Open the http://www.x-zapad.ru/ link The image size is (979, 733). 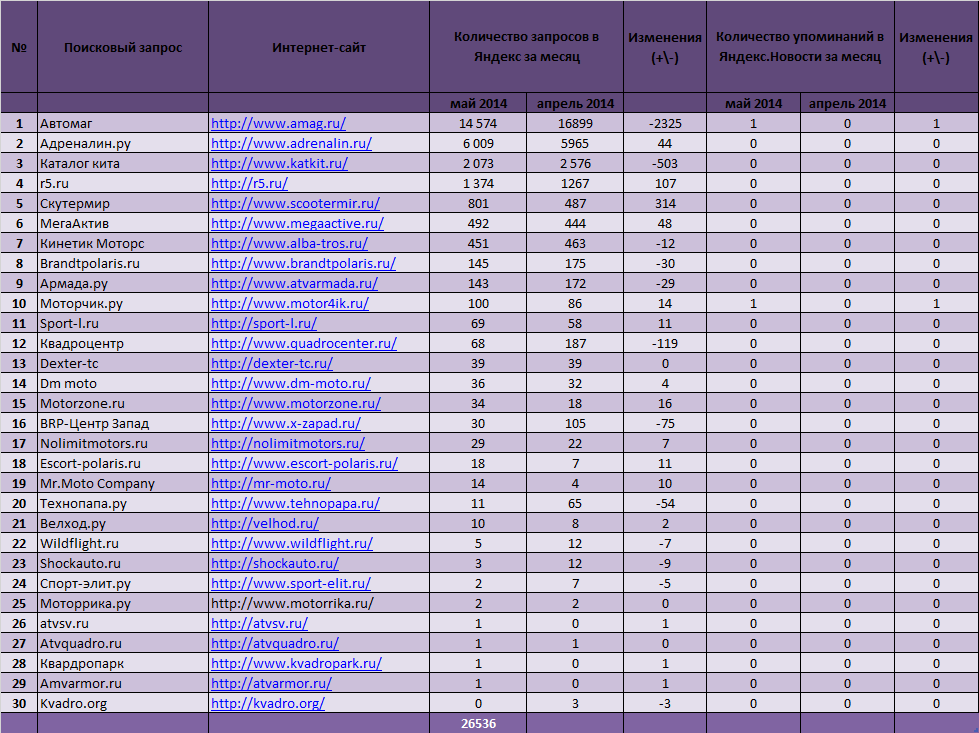tap(286, 423)
